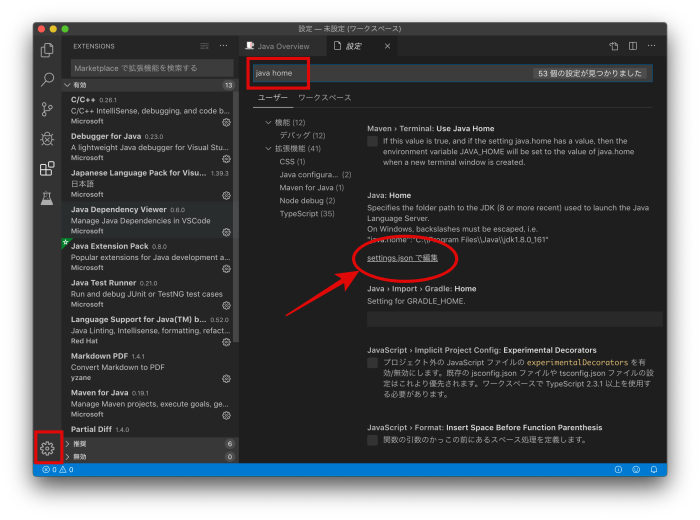Select Node debug (2) settings category
The width and height of the screenshot is (700, 520).
[x=307, y=200]
